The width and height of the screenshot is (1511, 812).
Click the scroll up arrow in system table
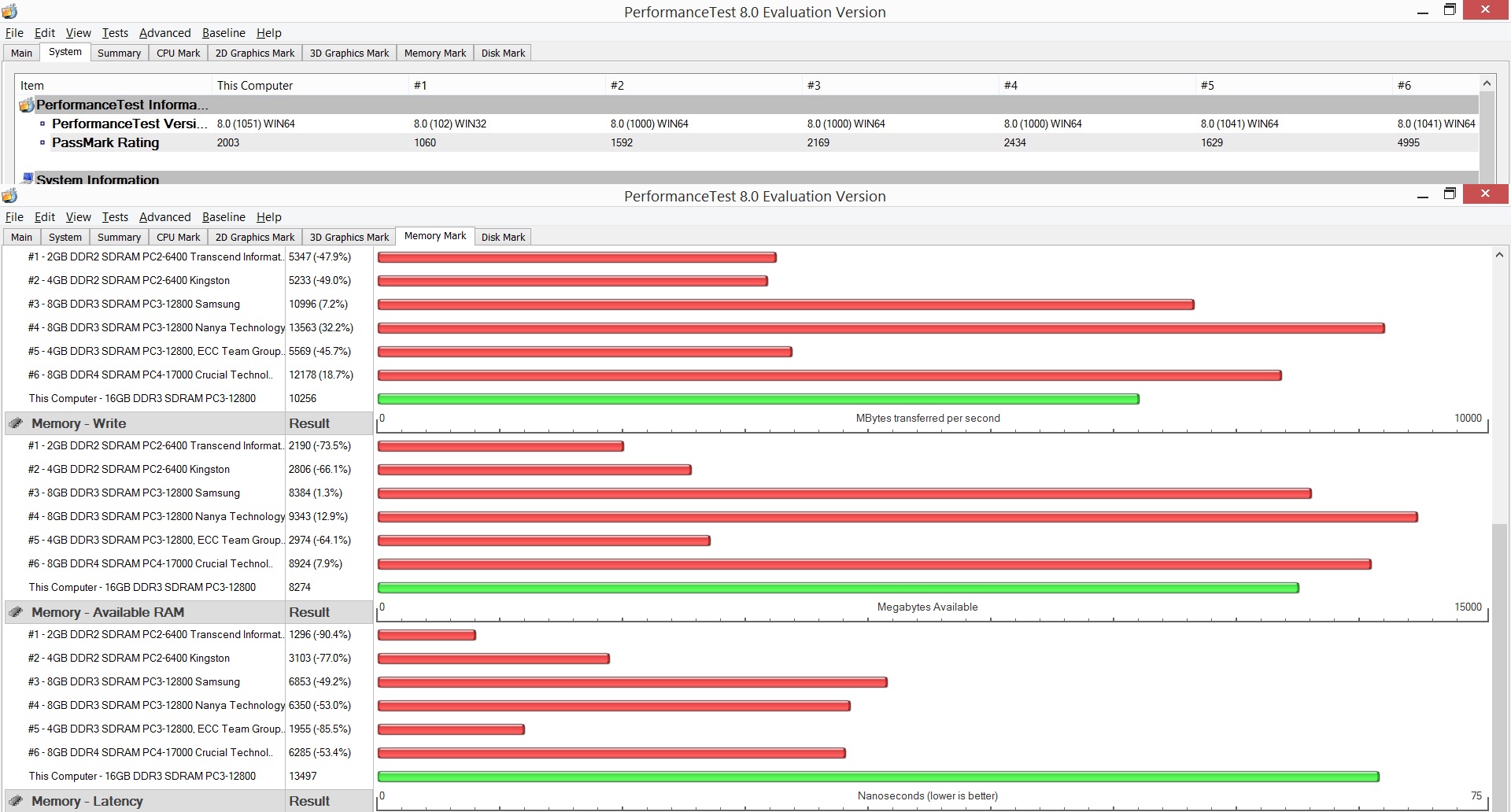tap(1487, 83)
